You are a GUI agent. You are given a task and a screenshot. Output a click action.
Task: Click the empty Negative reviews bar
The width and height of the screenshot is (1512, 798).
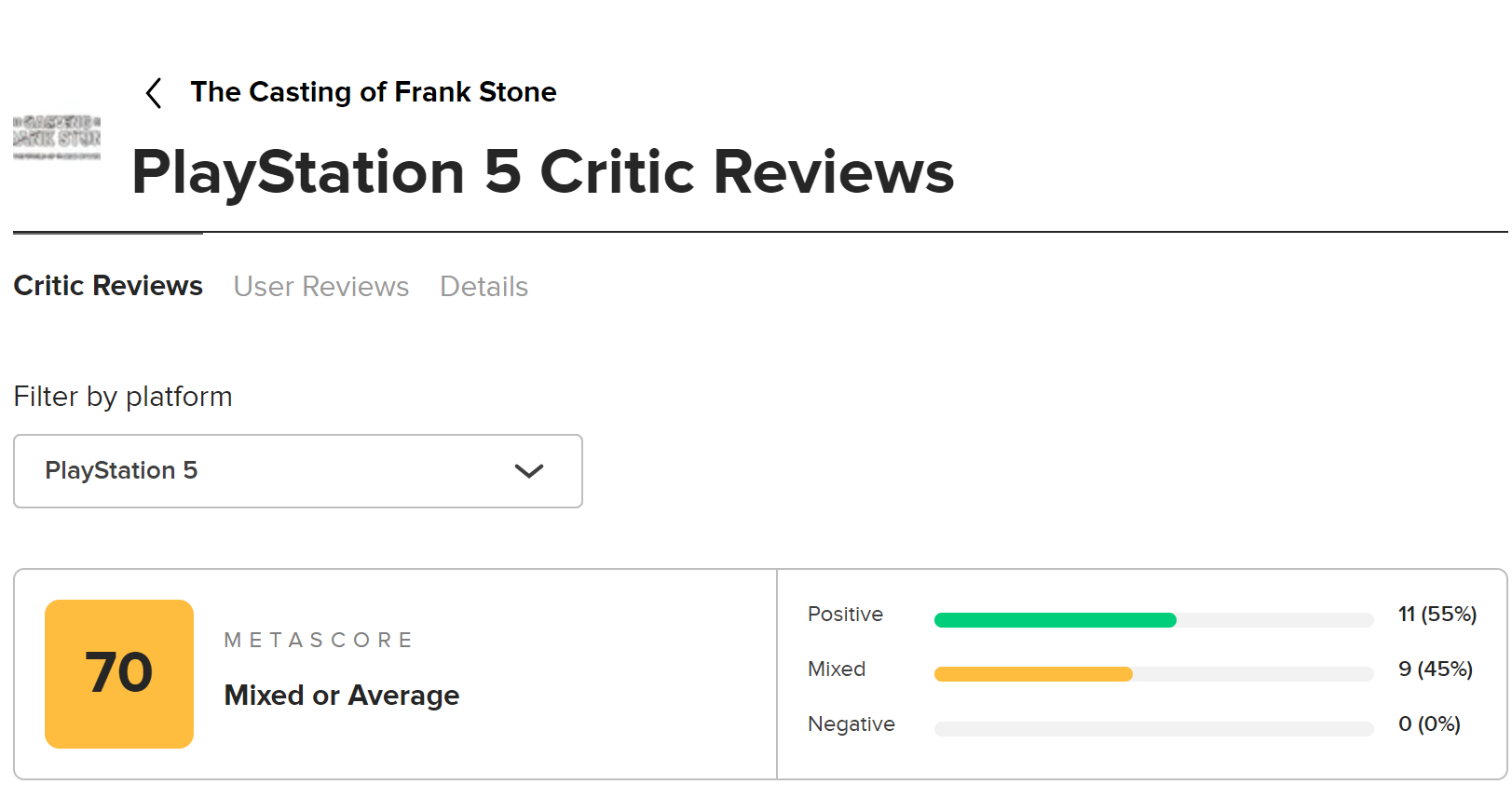(1153, 729)
